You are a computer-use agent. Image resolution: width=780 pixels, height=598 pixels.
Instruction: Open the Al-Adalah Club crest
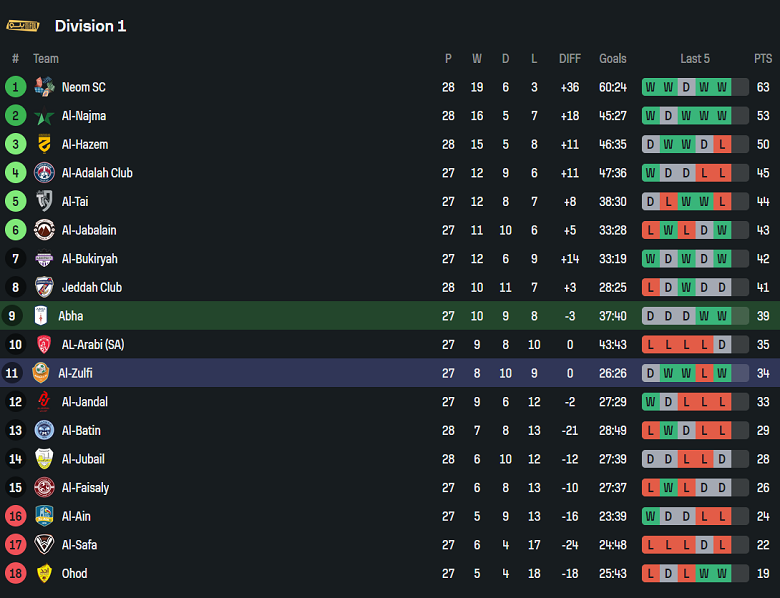tap(44, 173)
